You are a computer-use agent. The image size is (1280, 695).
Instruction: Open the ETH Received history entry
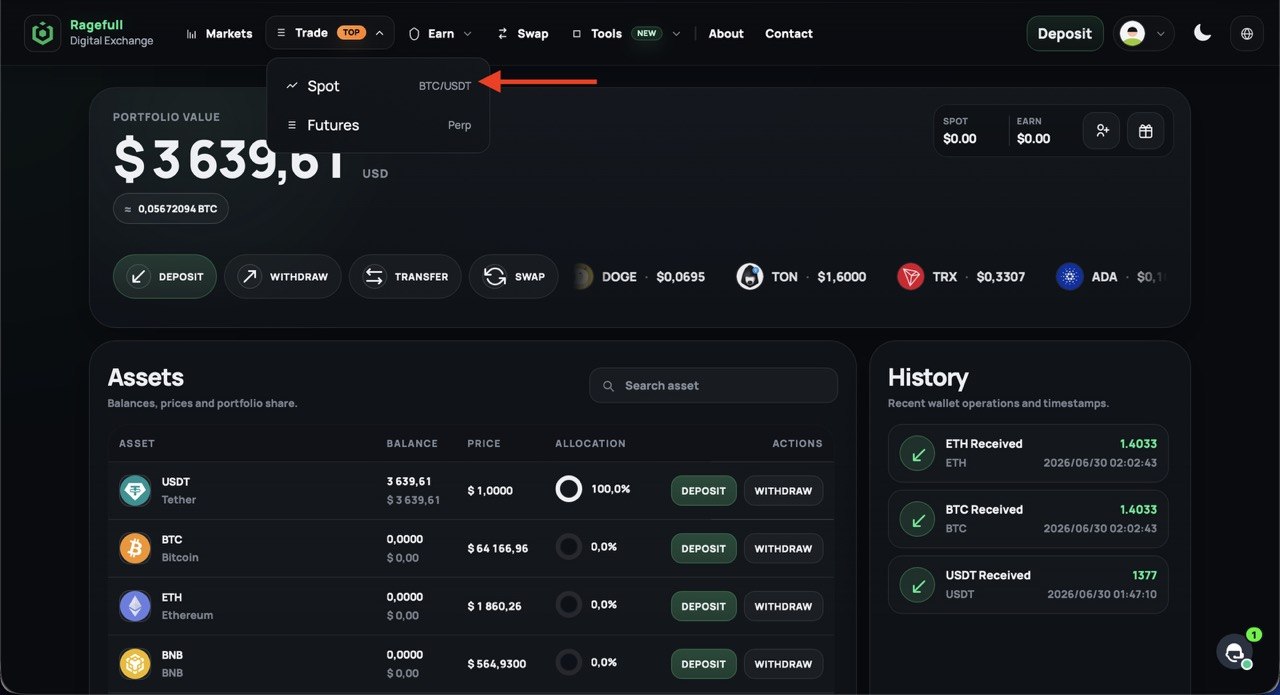pos(1028,453)
